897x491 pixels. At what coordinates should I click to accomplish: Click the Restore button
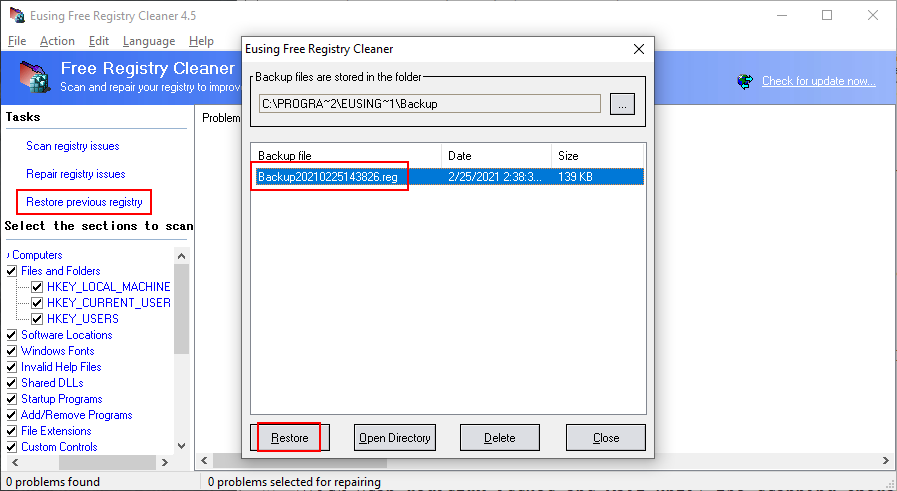[289, 438]
